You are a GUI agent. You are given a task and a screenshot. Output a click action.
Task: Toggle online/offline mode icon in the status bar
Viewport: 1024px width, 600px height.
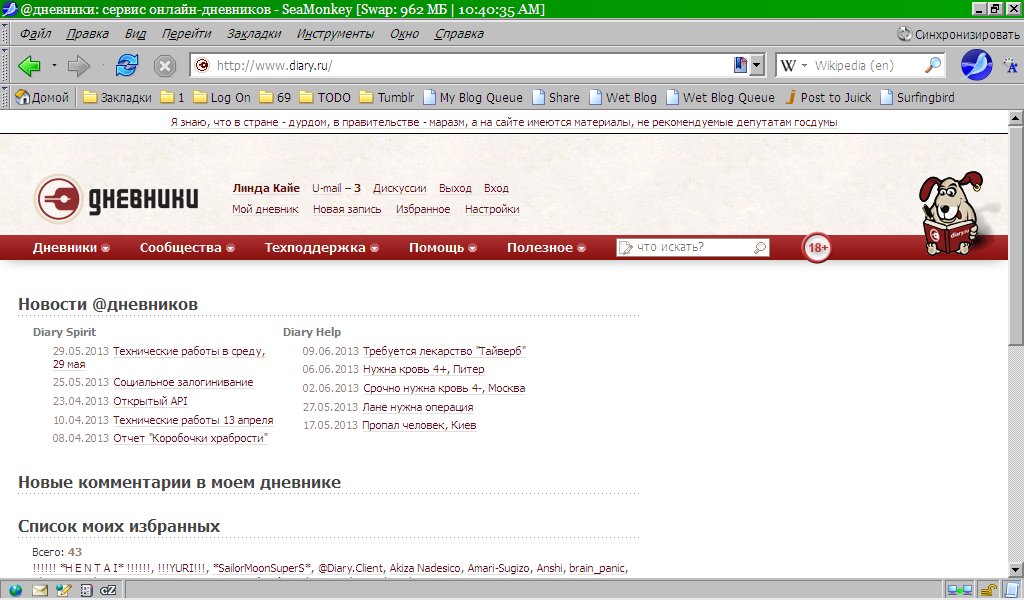pos(959,590)
